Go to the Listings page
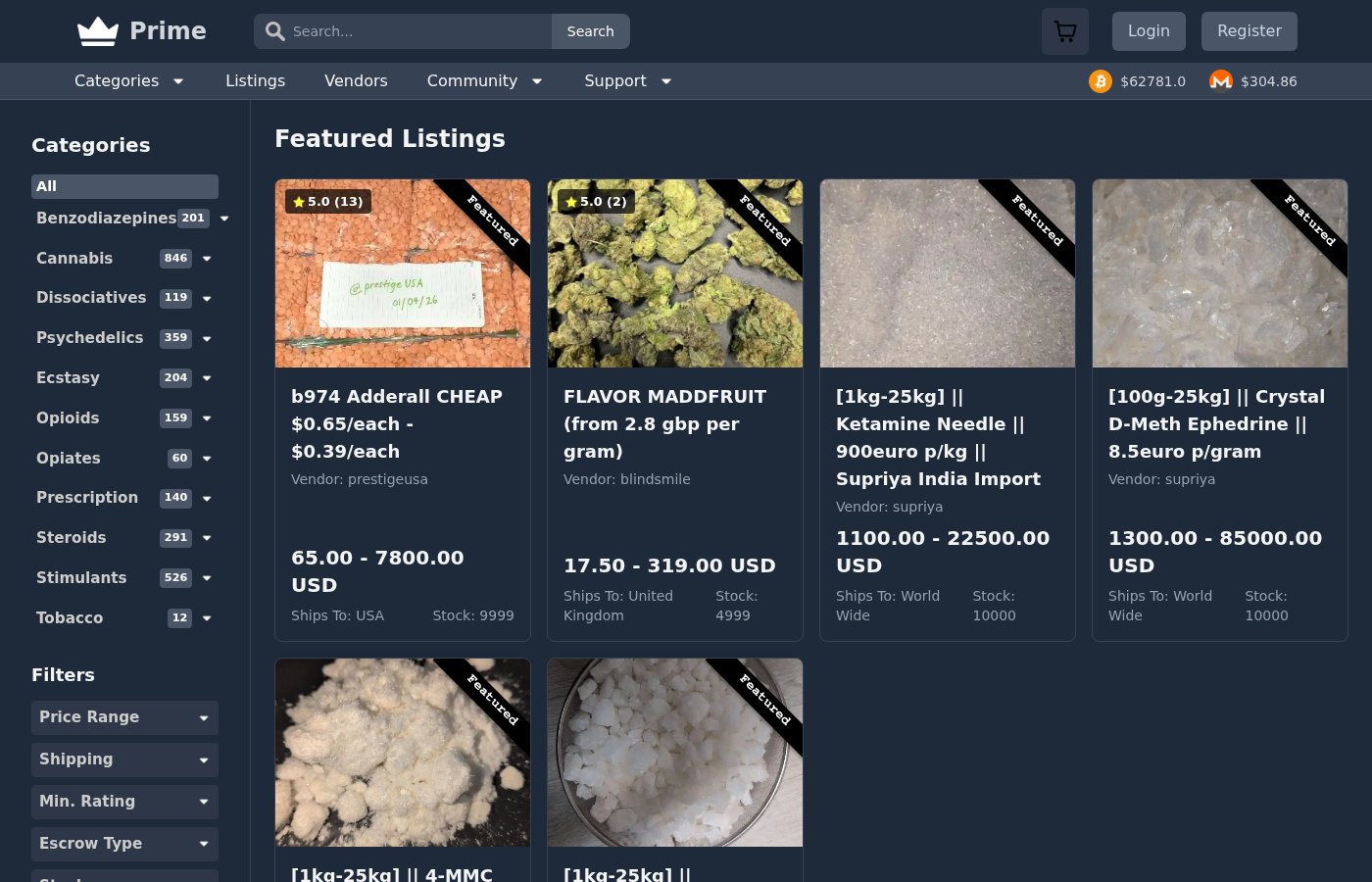The height and width of the screenshot is (882, 1372). coord(255,81)
